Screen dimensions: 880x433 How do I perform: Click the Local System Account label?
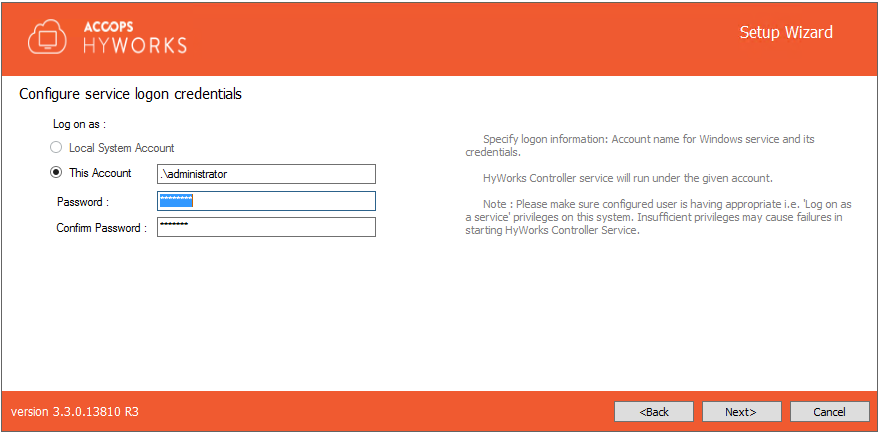click(121, 148)
